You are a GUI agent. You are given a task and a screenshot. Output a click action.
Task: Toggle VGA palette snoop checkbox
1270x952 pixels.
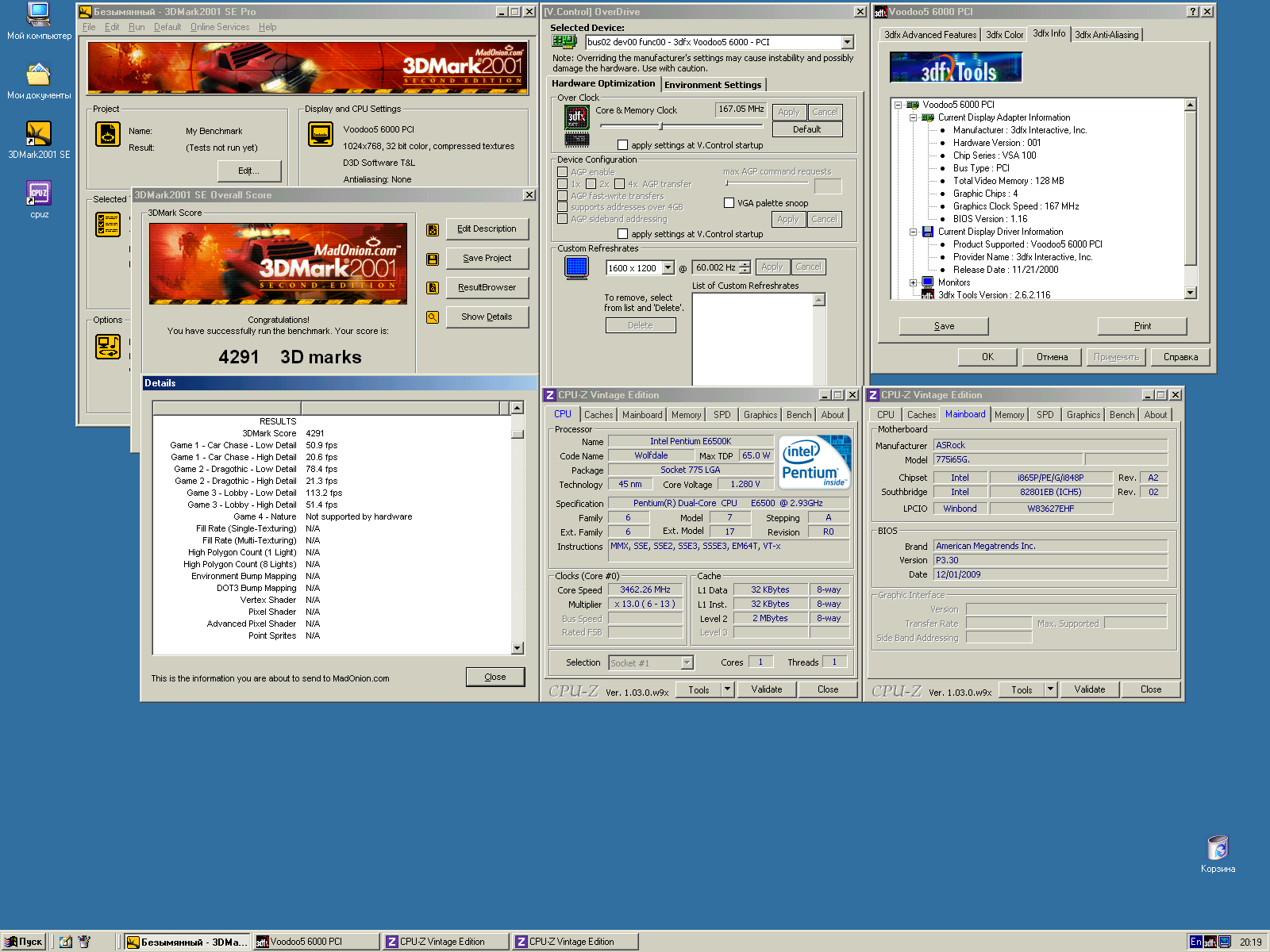pyautogui.click(x=729, y=203)
